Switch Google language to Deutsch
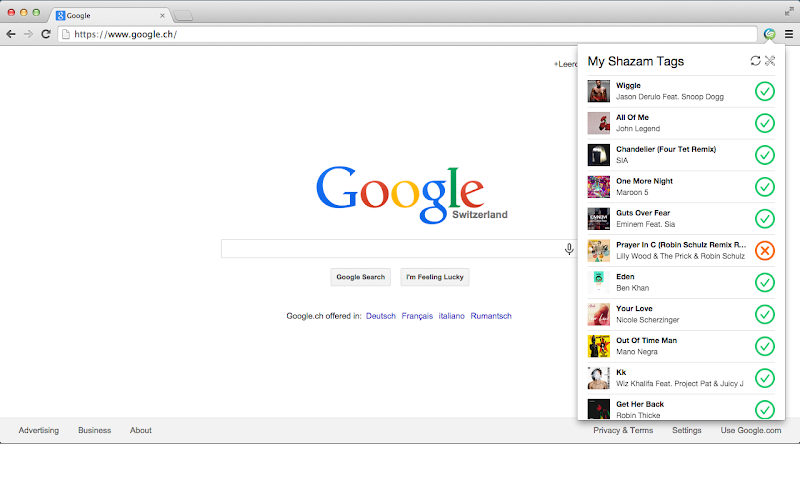This screenshot has height=500, width=800. (381, 316)
